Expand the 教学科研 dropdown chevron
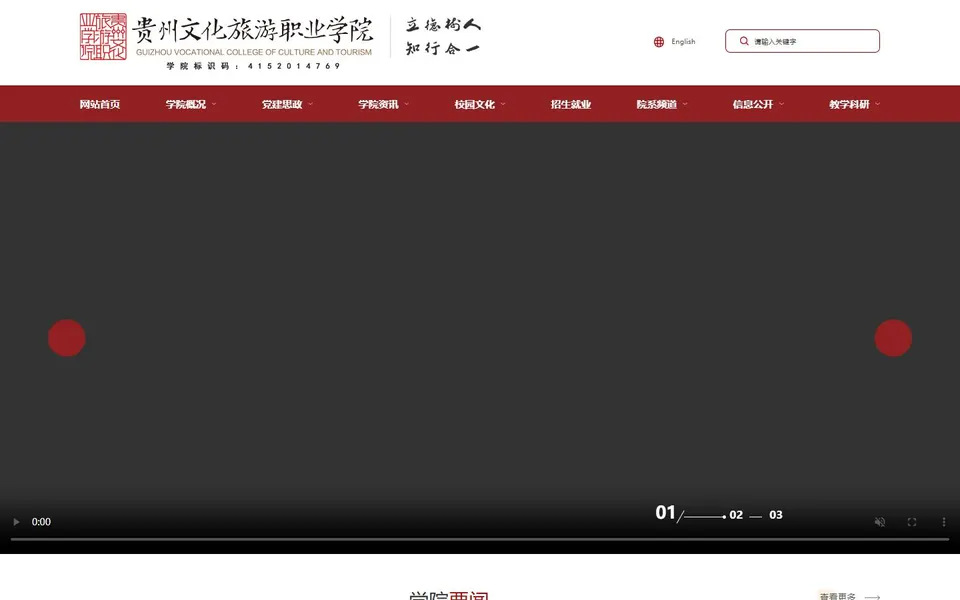The width and height of the screenshot is (960, 600). 877,104
